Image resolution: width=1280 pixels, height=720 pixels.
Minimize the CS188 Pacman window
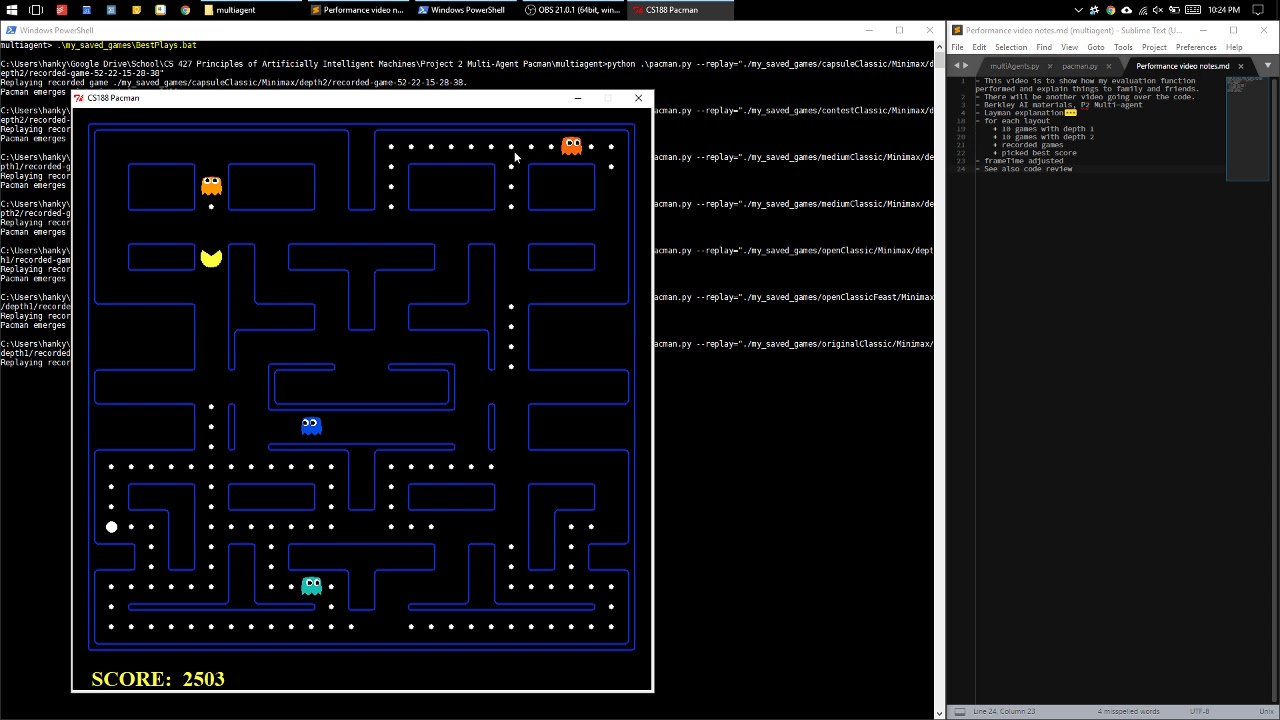point(577,98)
